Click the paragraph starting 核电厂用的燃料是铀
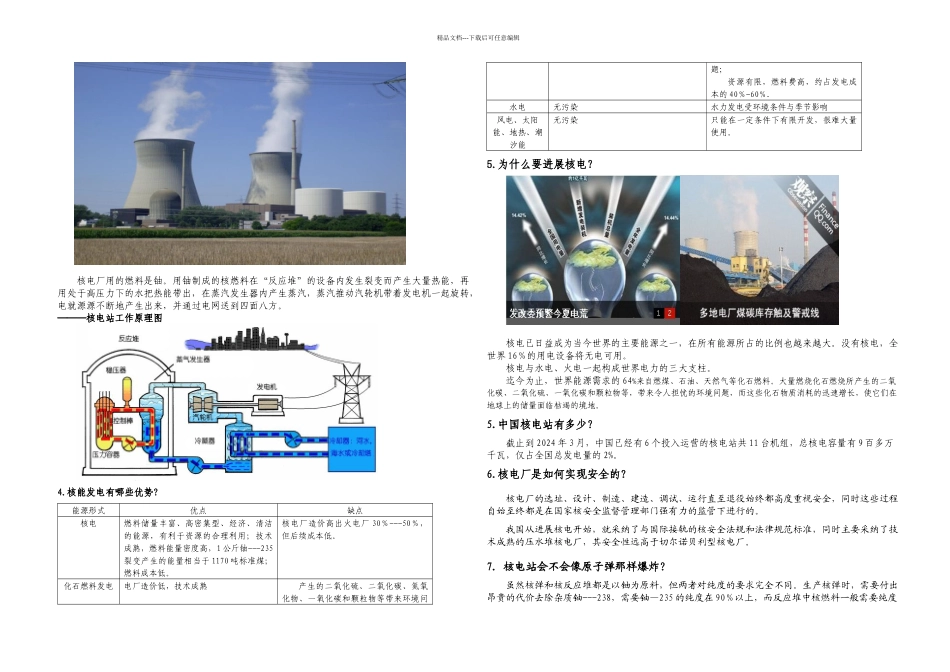 point(265,293)
